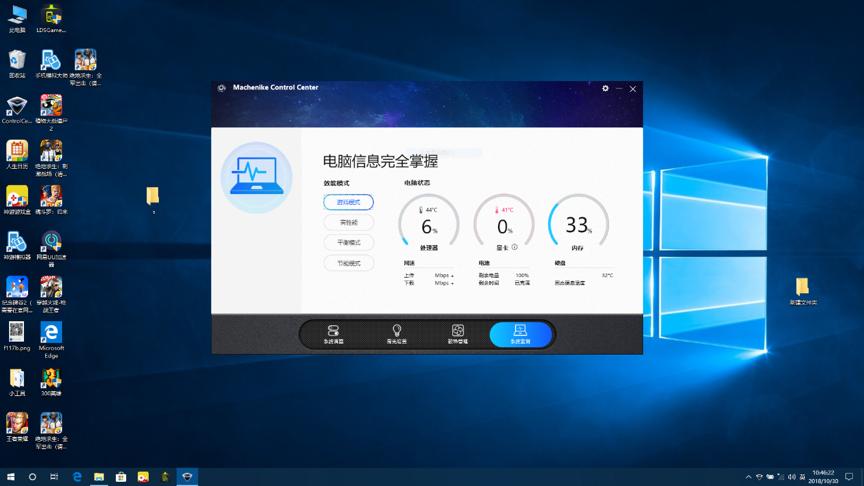Open Control Center settings gear in title bar

pos(605,88)
